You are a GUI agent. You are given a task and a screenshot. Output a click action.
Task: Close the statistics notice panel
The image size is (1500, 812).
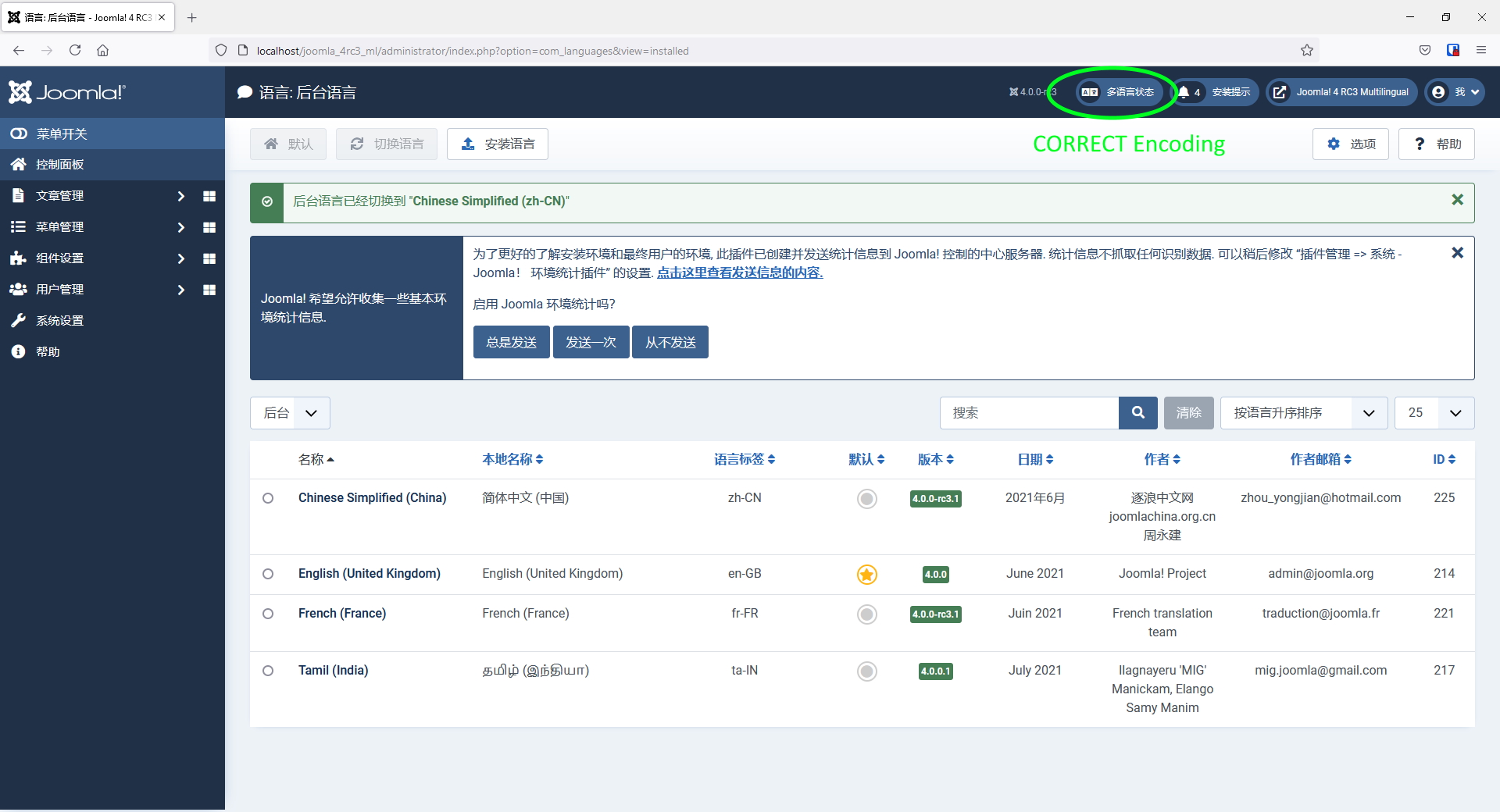1457,253
